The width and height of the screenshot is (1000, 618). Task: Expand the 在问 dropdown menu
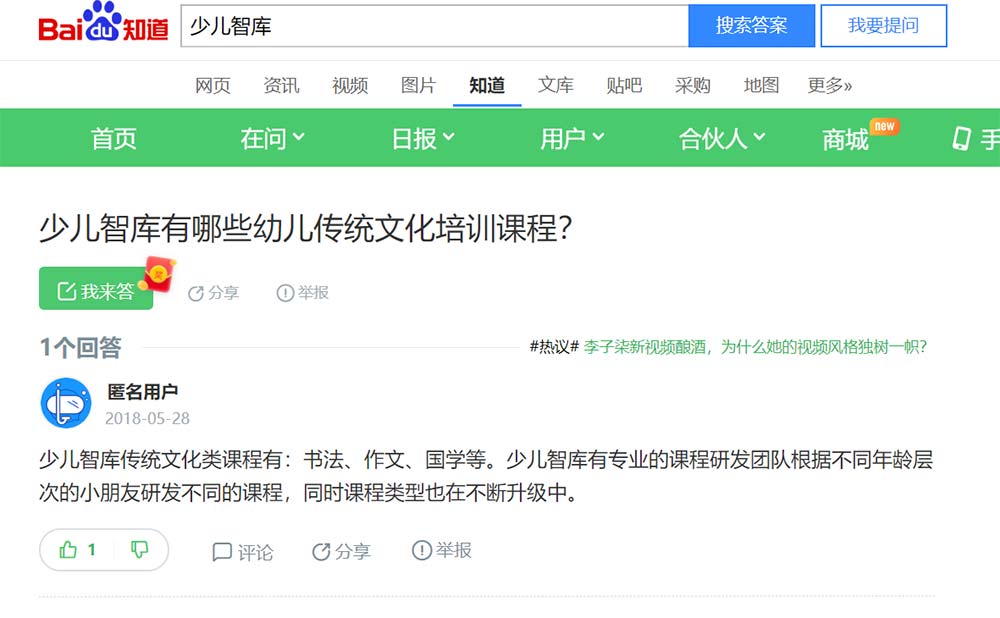[273, 138]
